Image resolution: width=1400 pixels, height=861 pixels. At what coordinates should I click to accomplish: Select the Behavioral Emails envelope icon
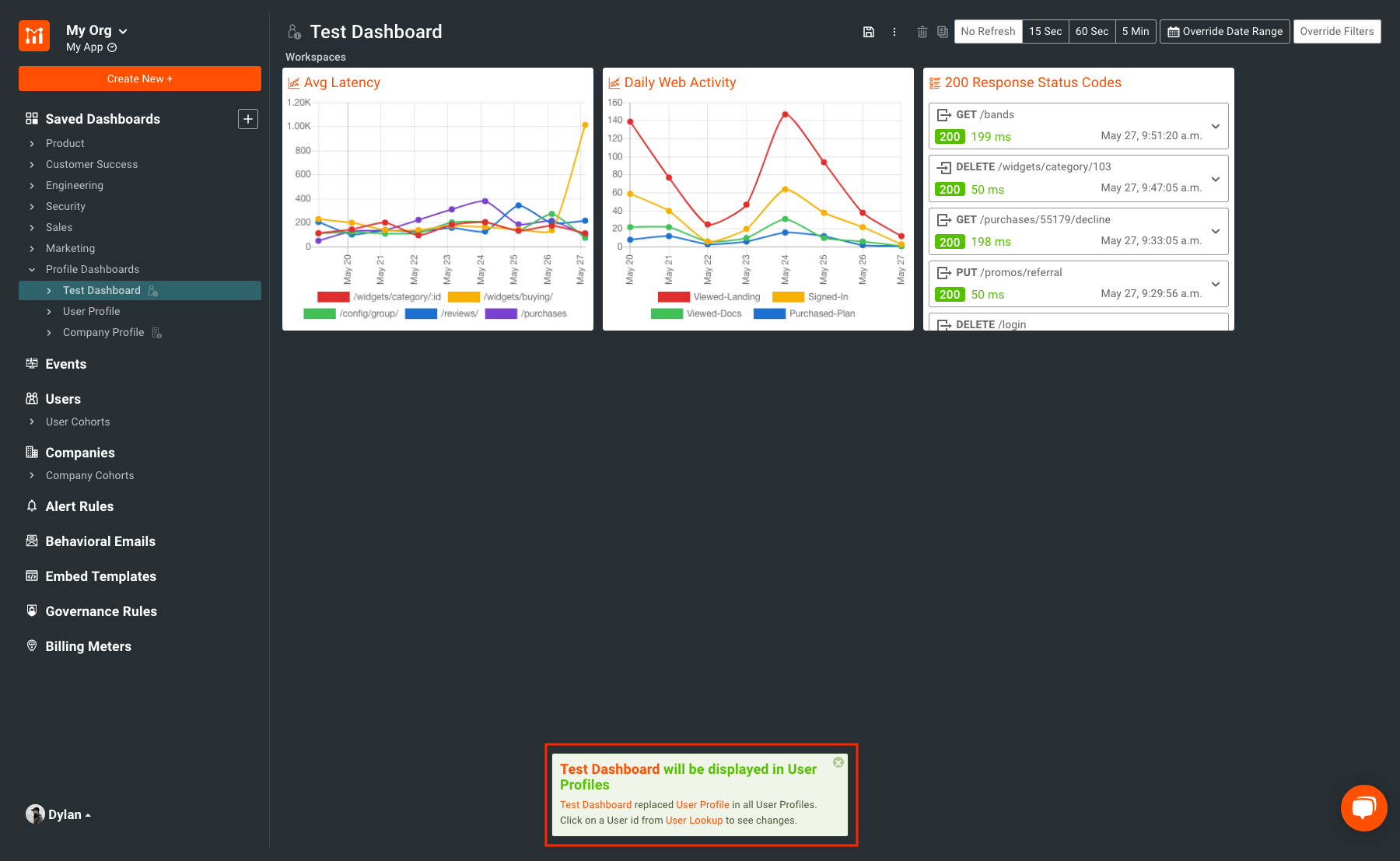32,541
